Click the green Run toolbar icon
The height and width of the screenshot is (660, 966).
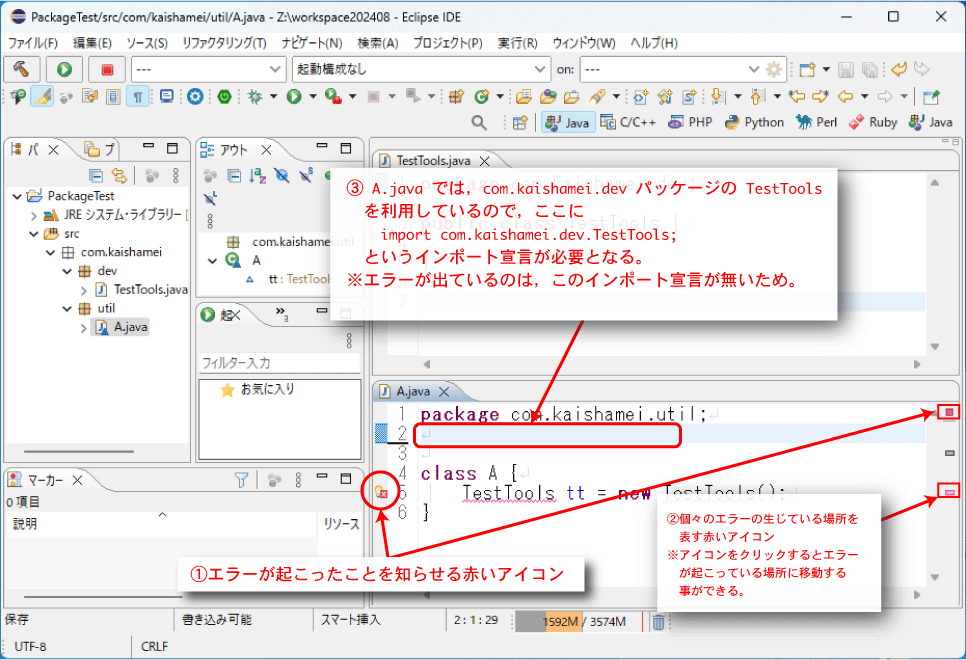tap(294, 96)
